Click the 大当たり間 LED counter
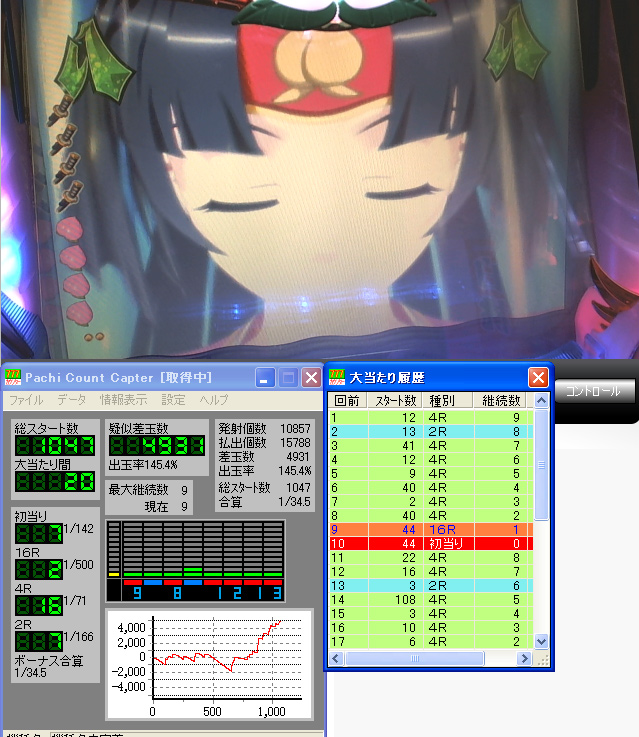Screen dimensions: 639x737 tap(55, 482)
